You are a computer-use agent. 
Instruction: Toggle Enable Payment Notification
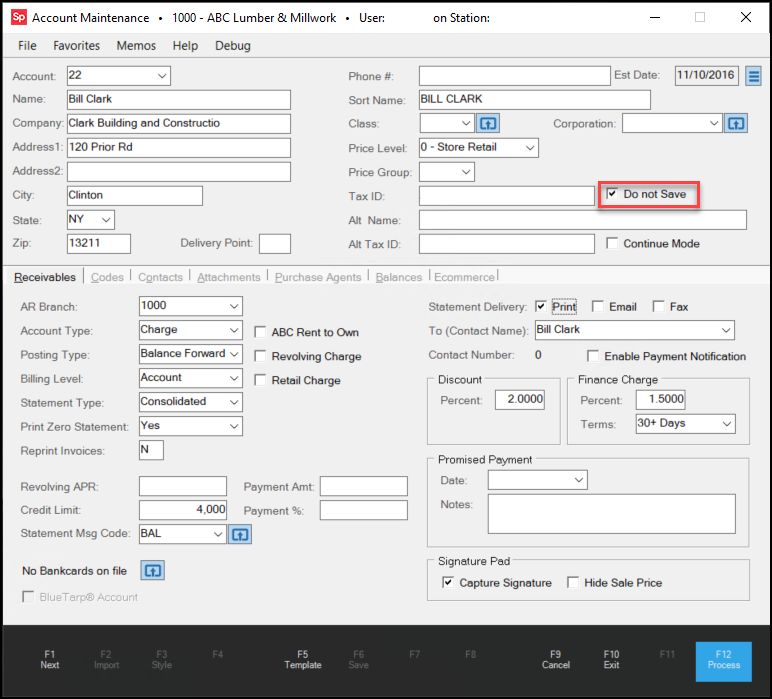(x=593, y=356)
